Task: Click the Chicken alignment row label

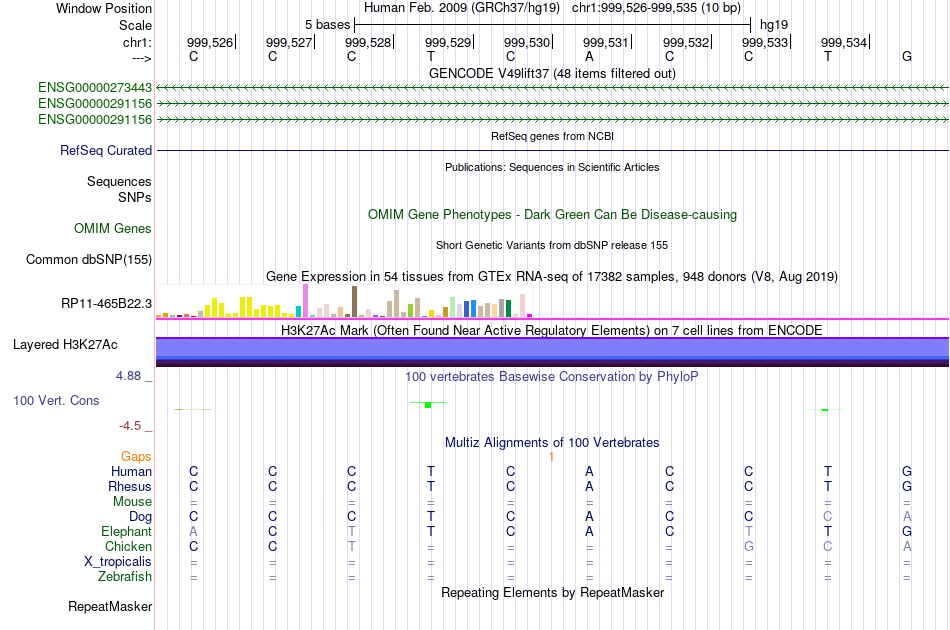Action: coord(128,546)
